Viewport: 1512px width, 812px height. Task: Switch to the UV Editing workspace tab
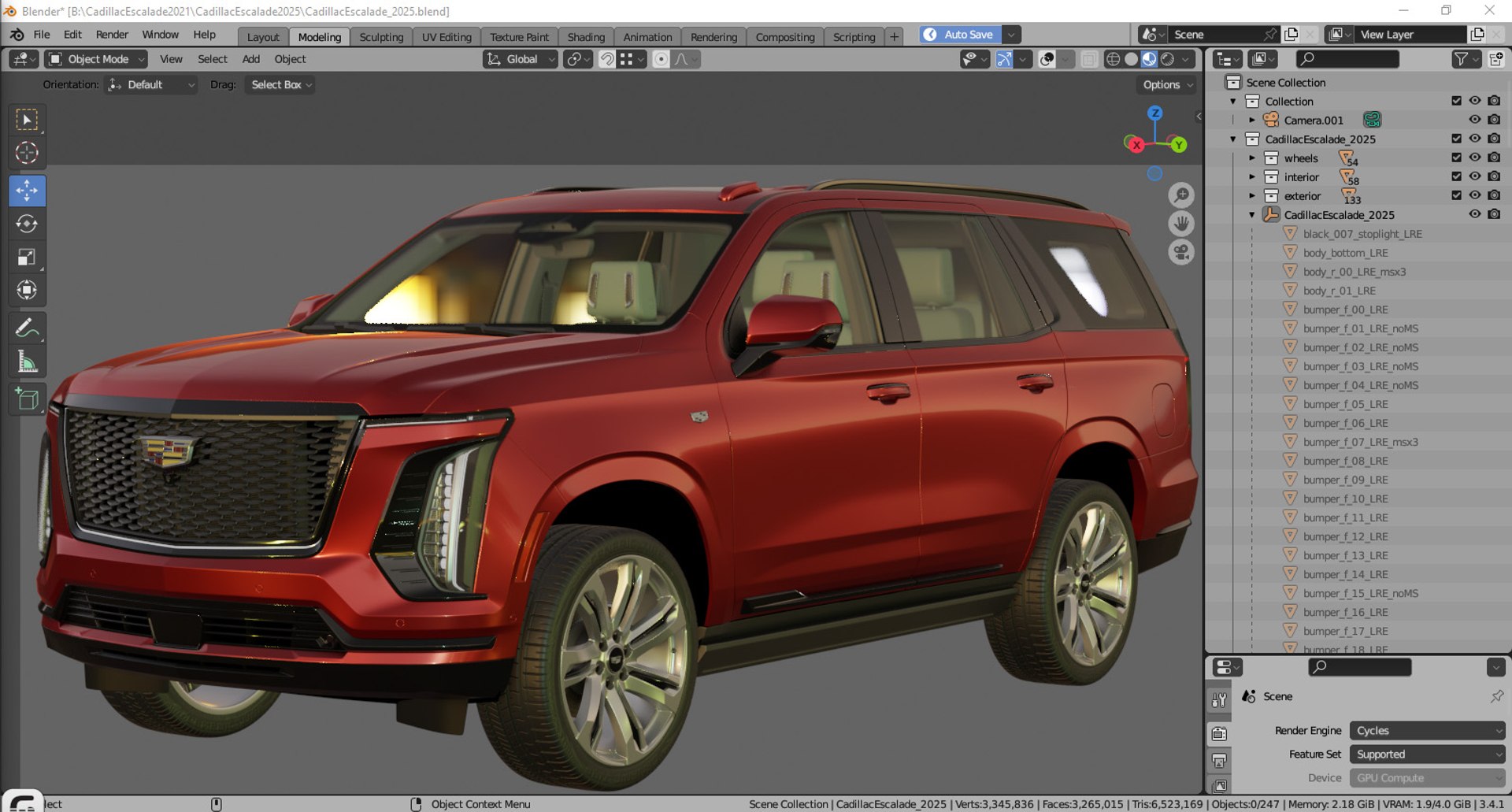coord(447,37)
